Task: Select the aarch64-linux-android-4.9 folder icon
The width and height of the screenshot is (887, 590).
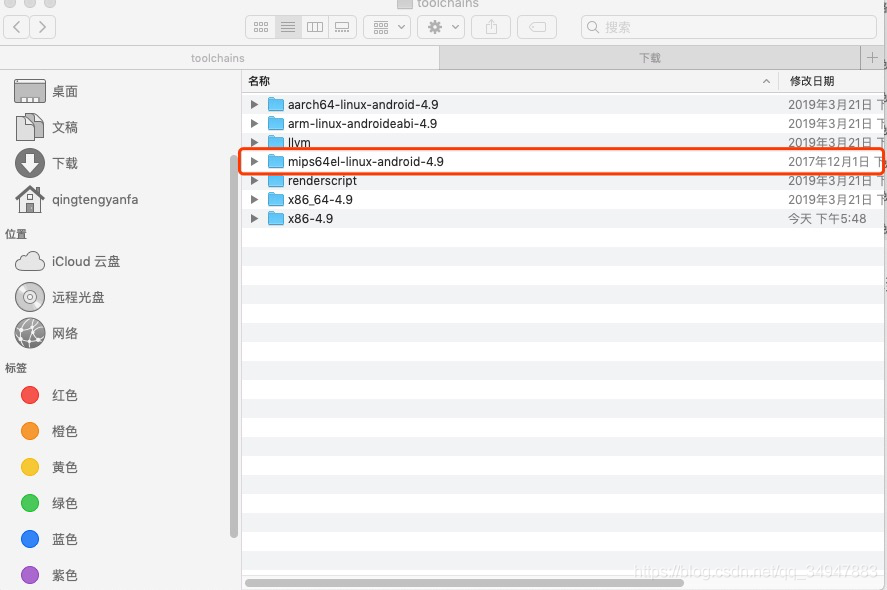Action: pos(275,104)
